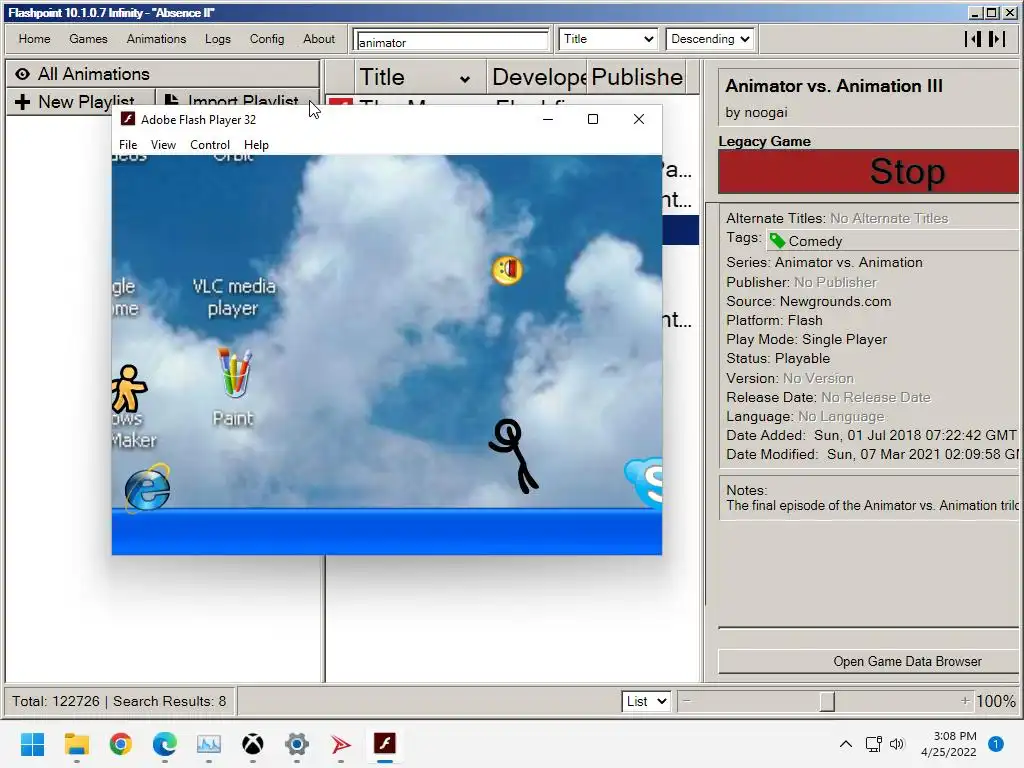The width and height of the screenshot is (1024, 768).
Task: Open the Xbox app from the taskbar
Action: pos(253,744)
